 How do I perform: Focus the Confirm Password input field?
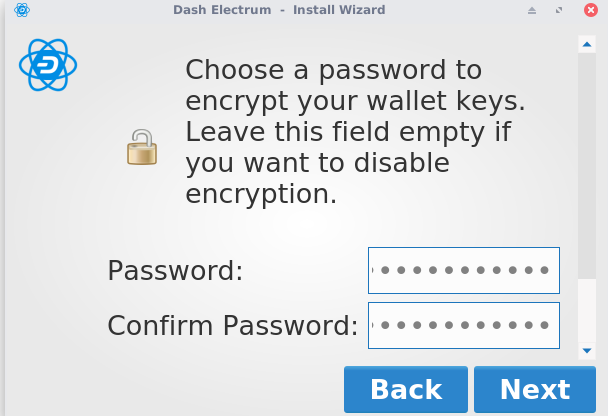[x=463, y=325]
